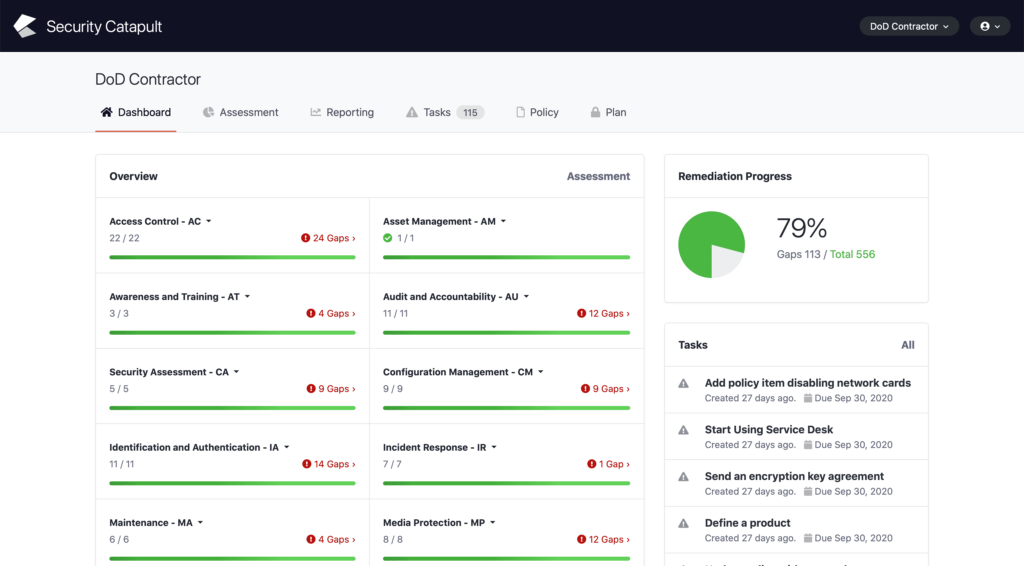Click the 115 tasks count badge
The width and height of the screenshot is (1024, 566).
(x=470, y=112)
